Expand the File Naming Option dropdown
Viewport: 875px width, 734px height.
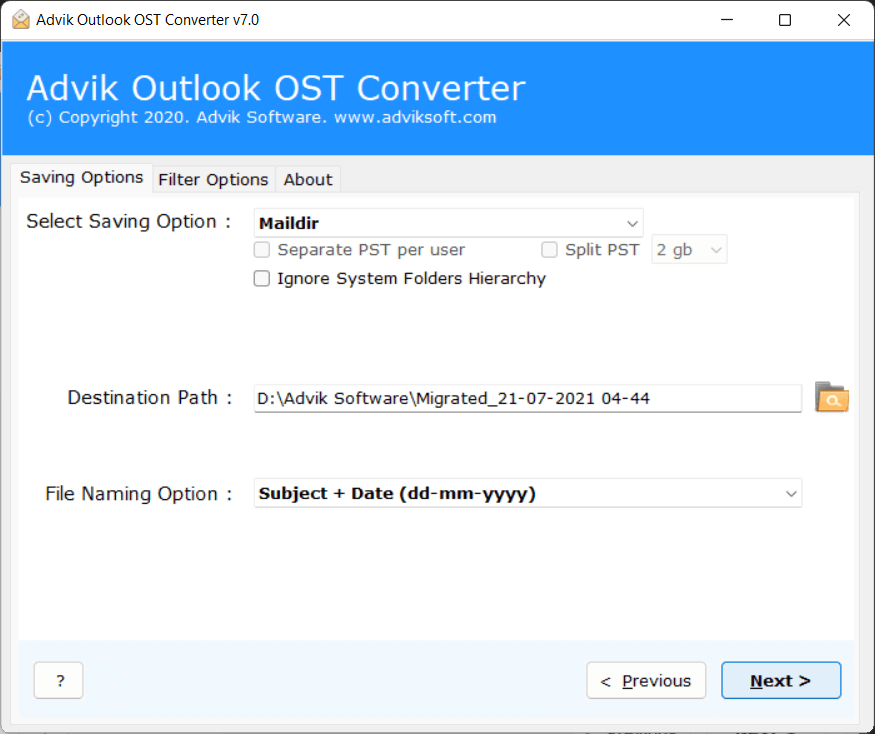point(528,493)
